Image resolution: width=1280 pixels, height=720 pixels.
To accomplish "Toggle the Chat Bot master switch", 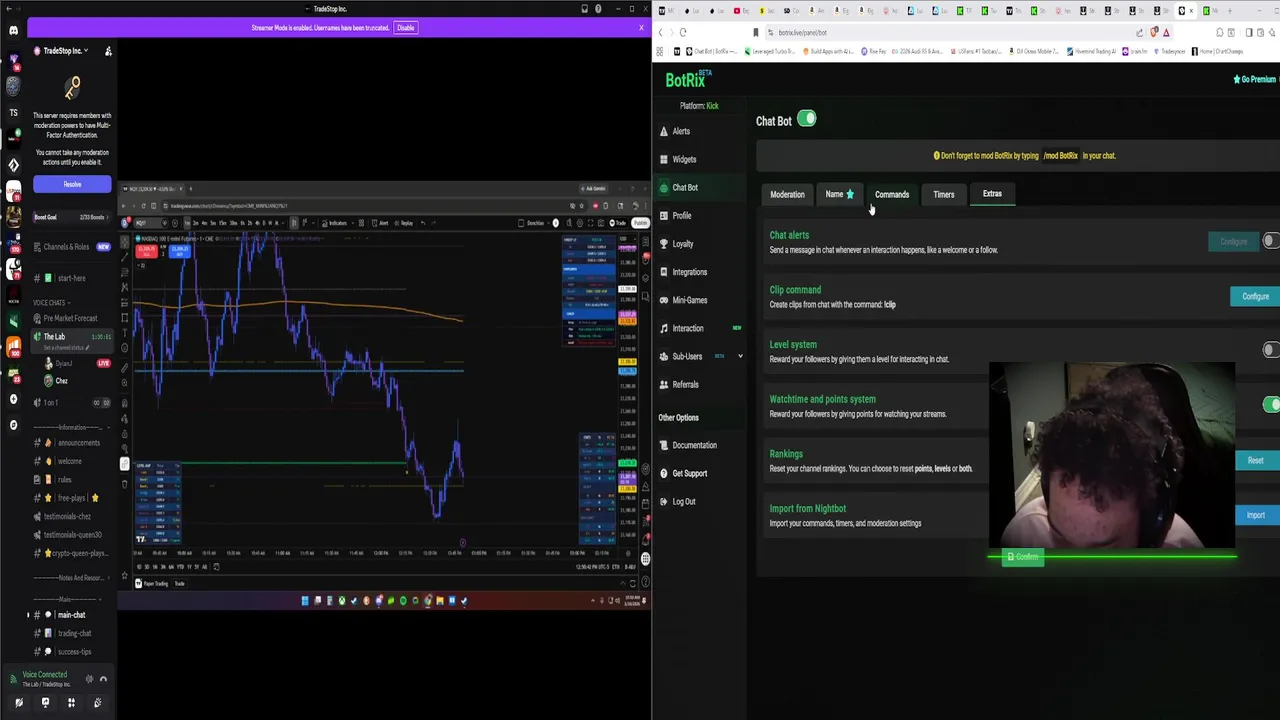I will [x=807, y=120].
